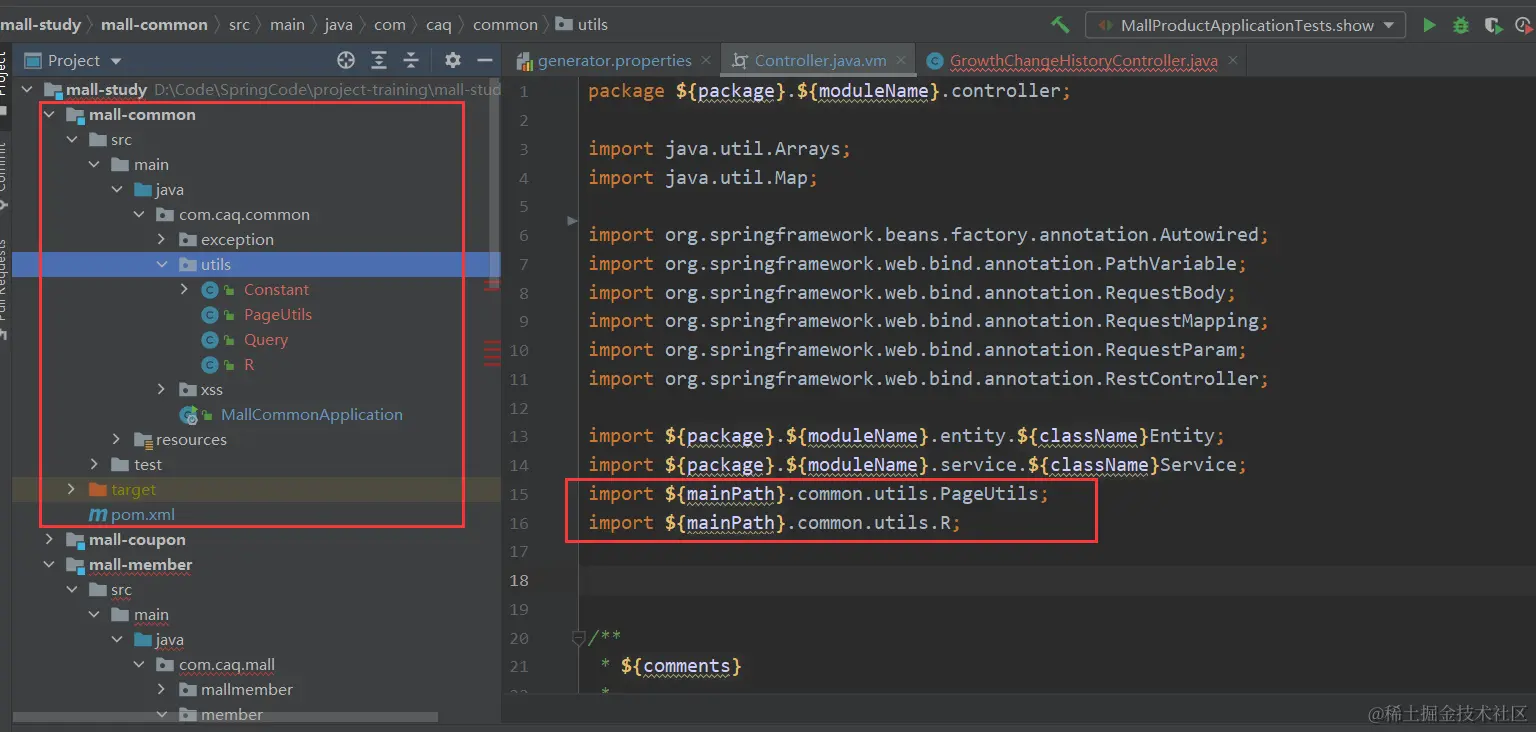Screen dimensions: 1536x732
Task: Open Project panel settings gear
Action: [x=453, y=60]
